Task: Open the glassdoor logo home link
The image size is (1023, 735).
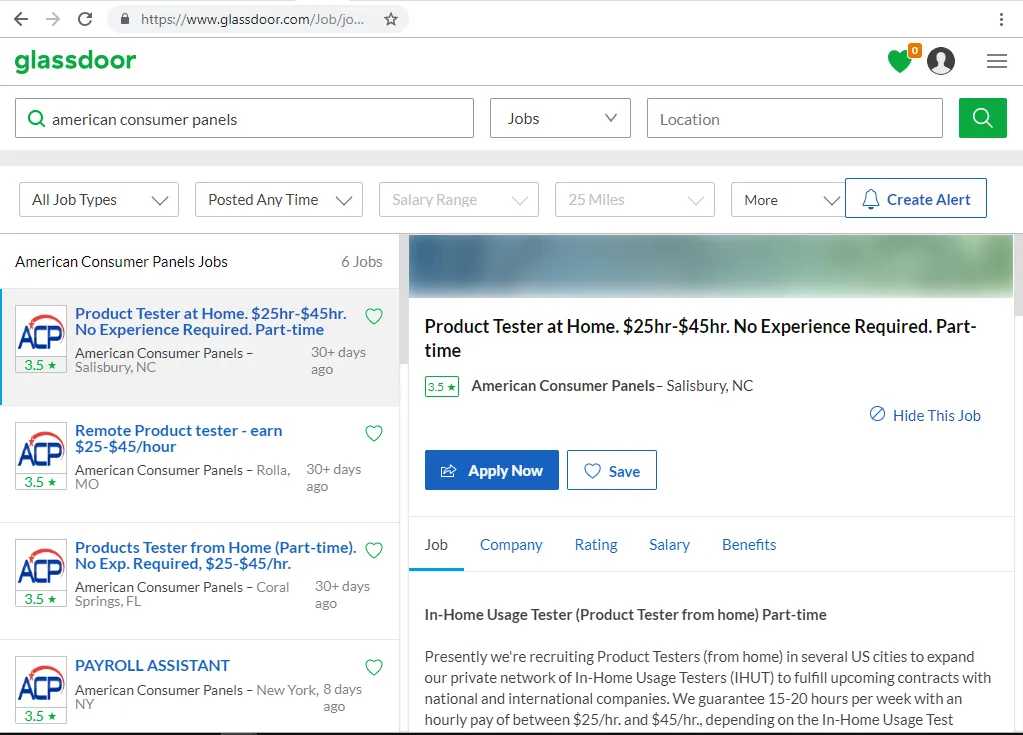Action: [75, 61]
